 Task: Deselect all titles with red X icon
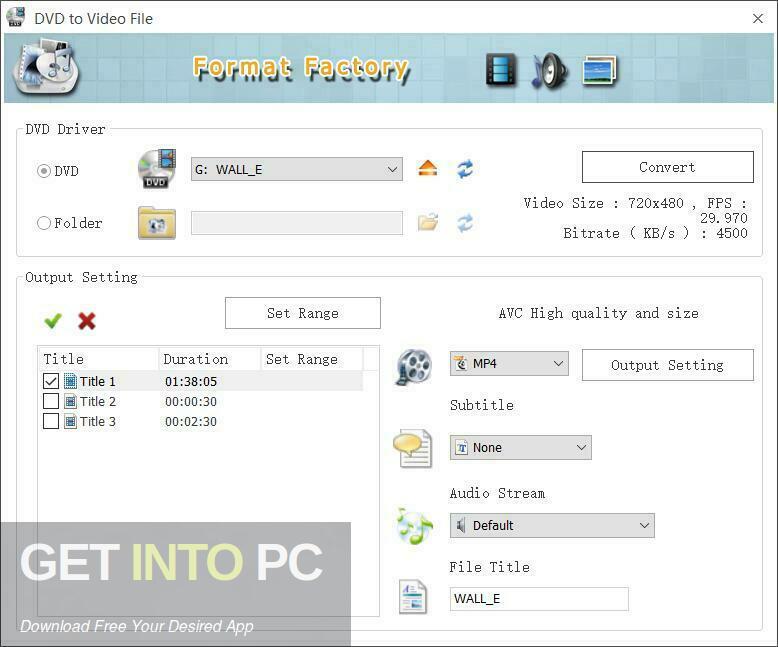87,321
